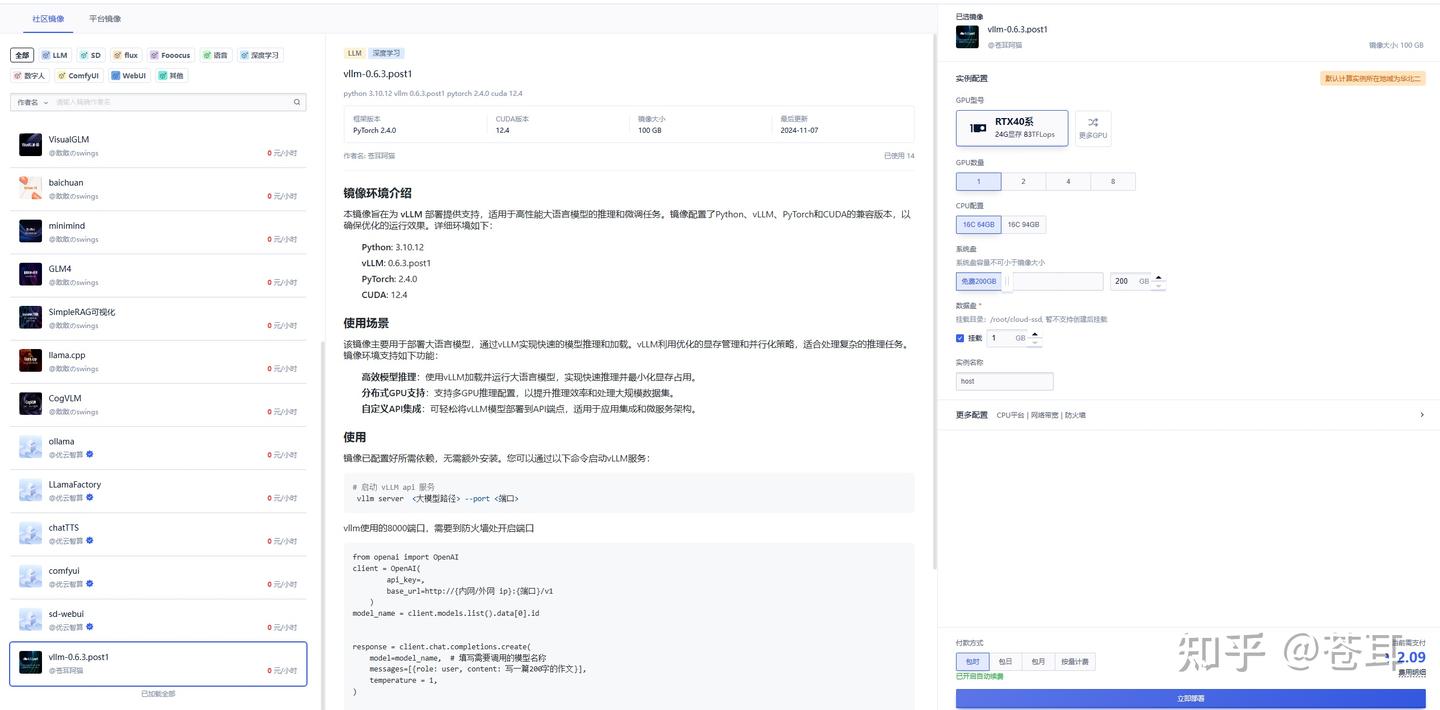Open the minimind image thumbnail icon
The height and width of the screenshot is (710, 1440).
tap(30, 231)
